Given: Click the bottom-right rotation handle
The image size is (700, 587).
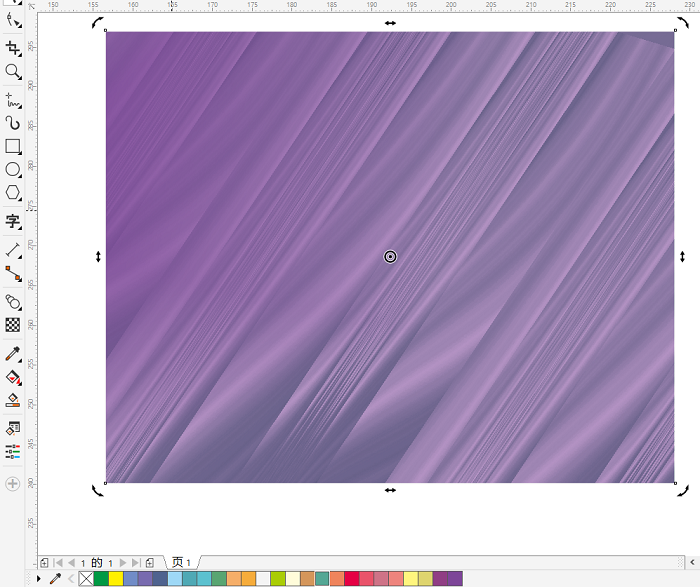Looking at the screenshot, I should pyautogui.click(x=683, y=490).
